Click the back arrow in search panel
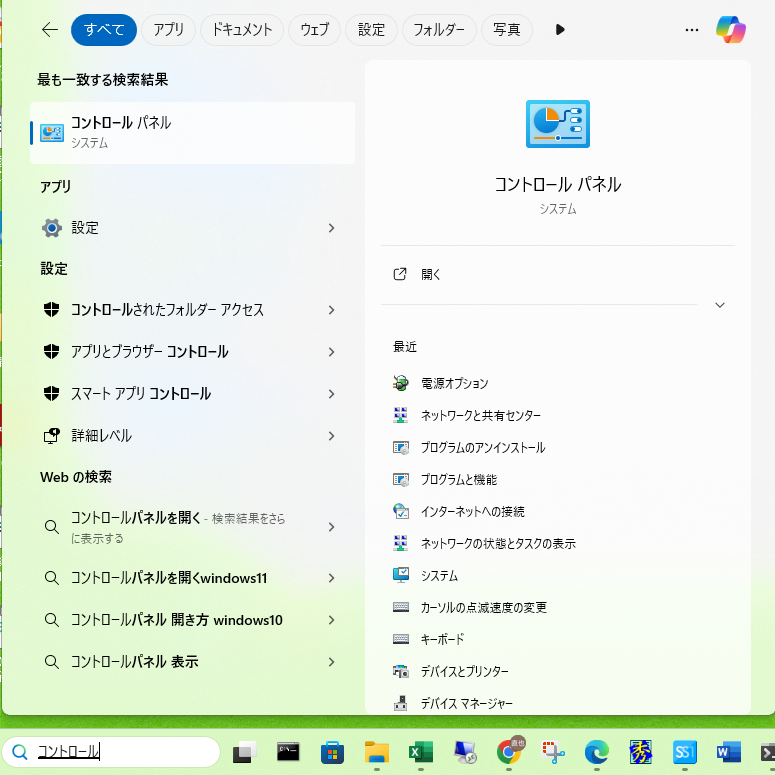The width and height of the screenshot is (775, 775). [x=50, y=30]
